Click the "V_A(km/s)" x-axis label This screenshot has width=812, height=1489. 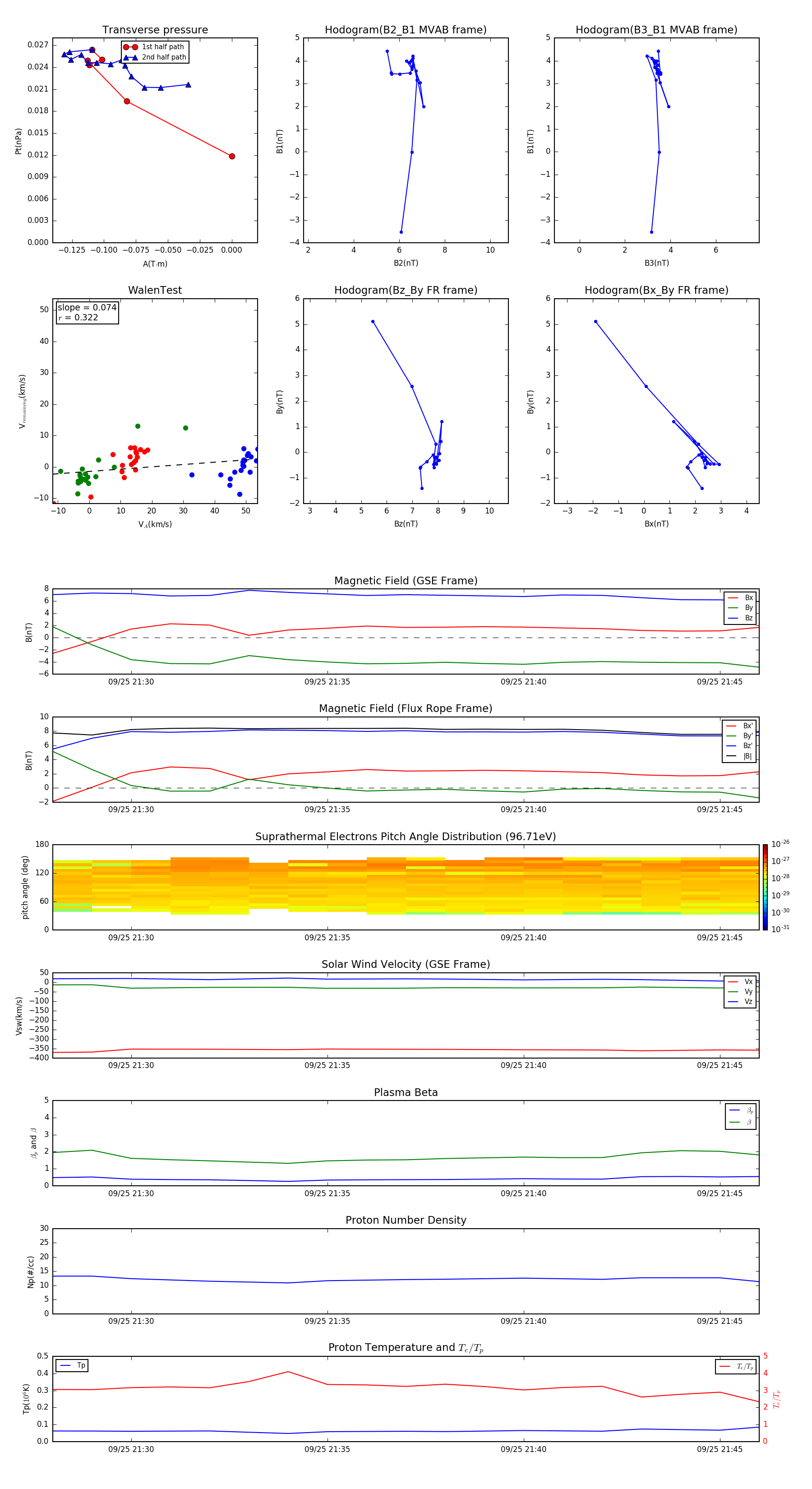155,524
